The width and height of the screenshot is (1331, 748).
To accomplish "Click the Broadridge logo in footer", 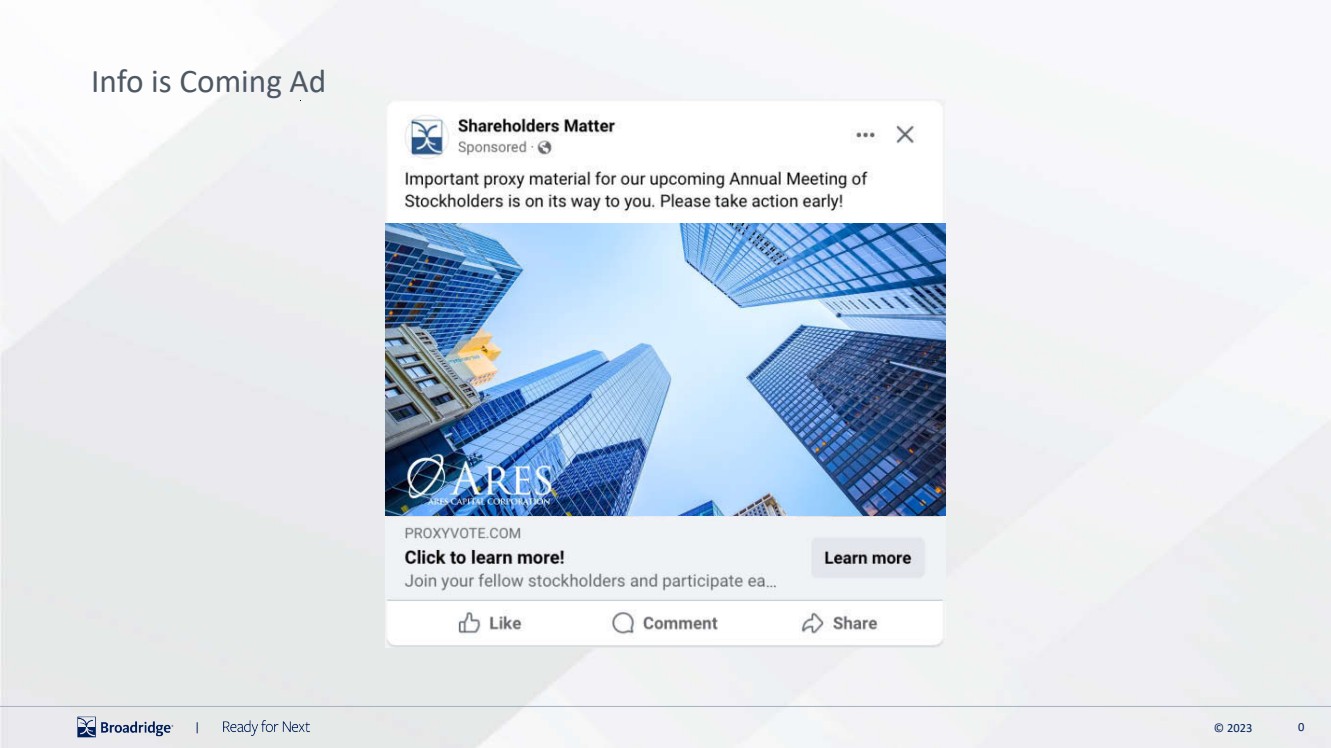I will pos(125,727).
